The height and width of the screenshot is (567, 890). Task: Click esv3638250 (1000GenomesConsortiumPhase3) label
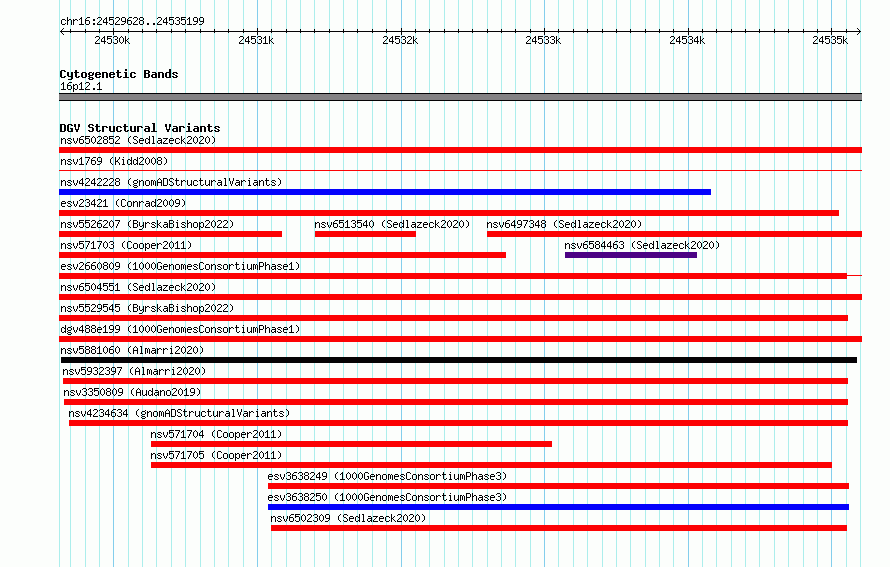coord(387,497)
